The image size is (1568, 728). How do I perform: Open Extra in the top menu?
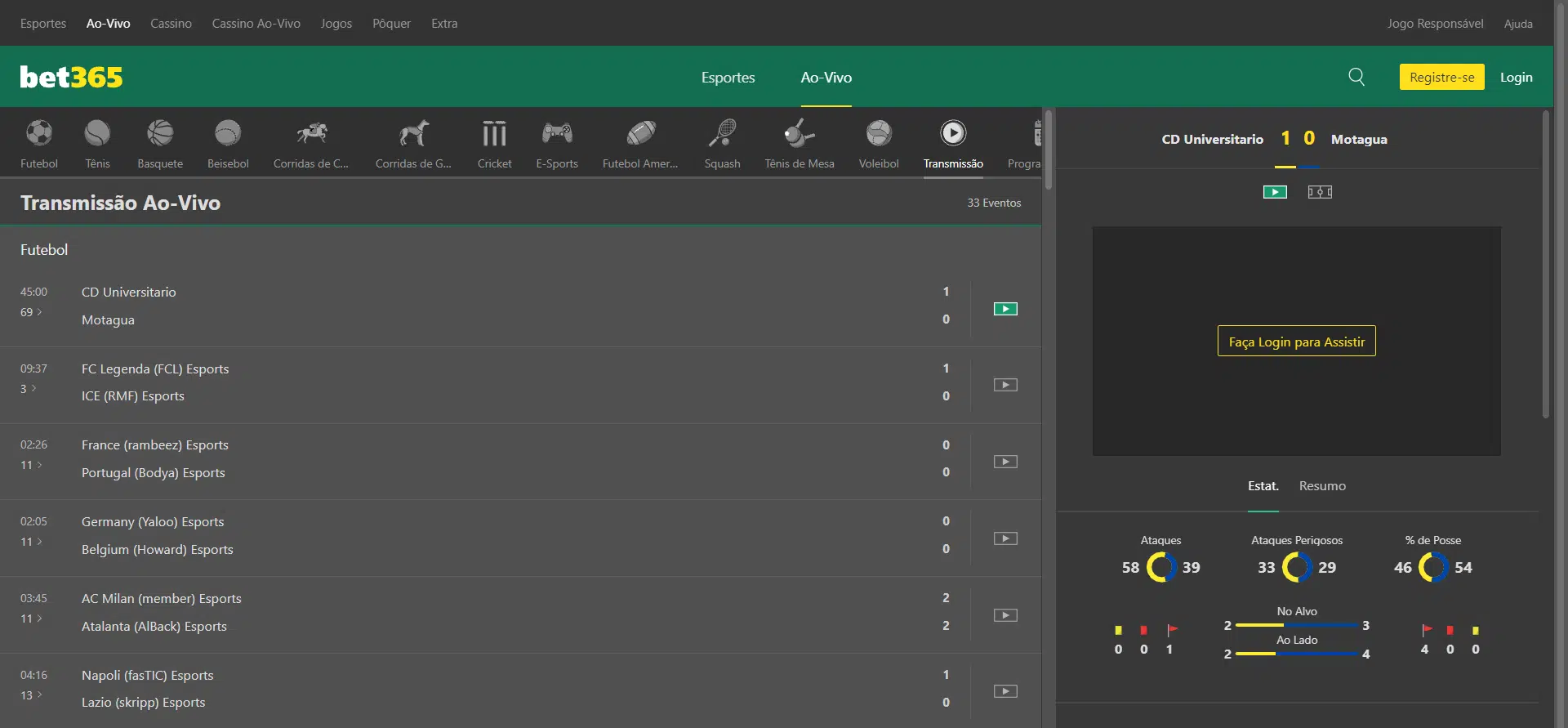pyautogui.click(x=444, y=24)
